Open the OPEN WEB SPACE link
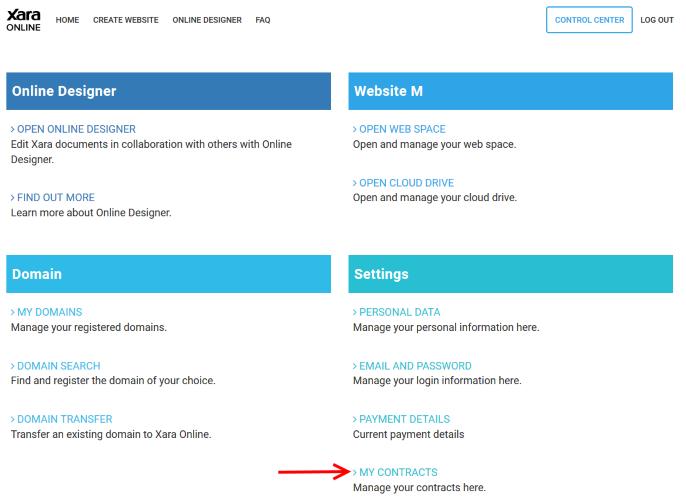 pos(399,129)
